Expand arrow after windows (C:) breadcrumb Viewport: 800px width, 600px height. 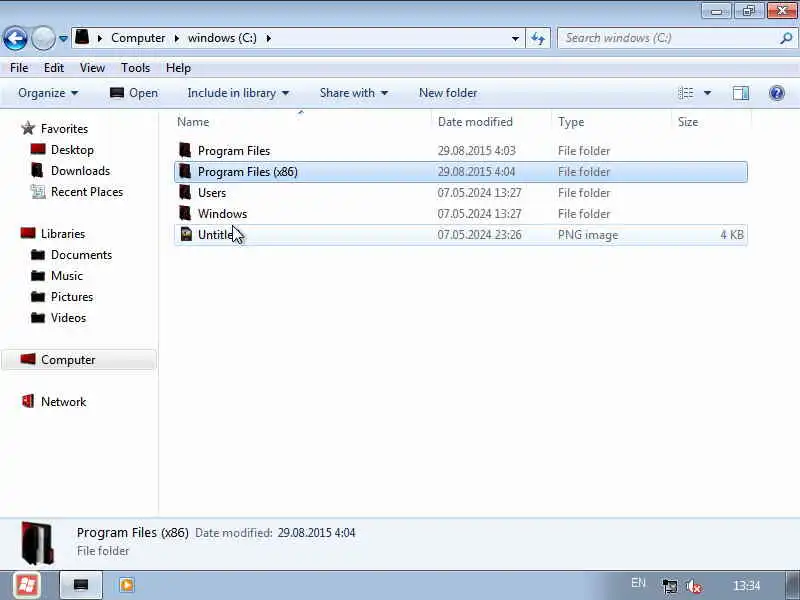[x=268, y=38]
